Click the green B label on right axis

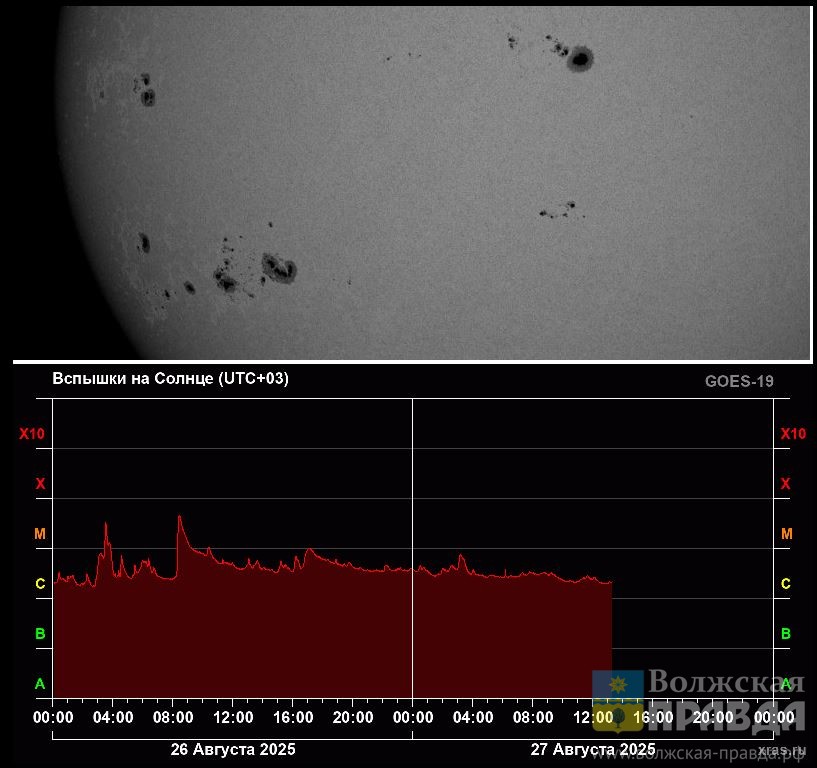786,634
